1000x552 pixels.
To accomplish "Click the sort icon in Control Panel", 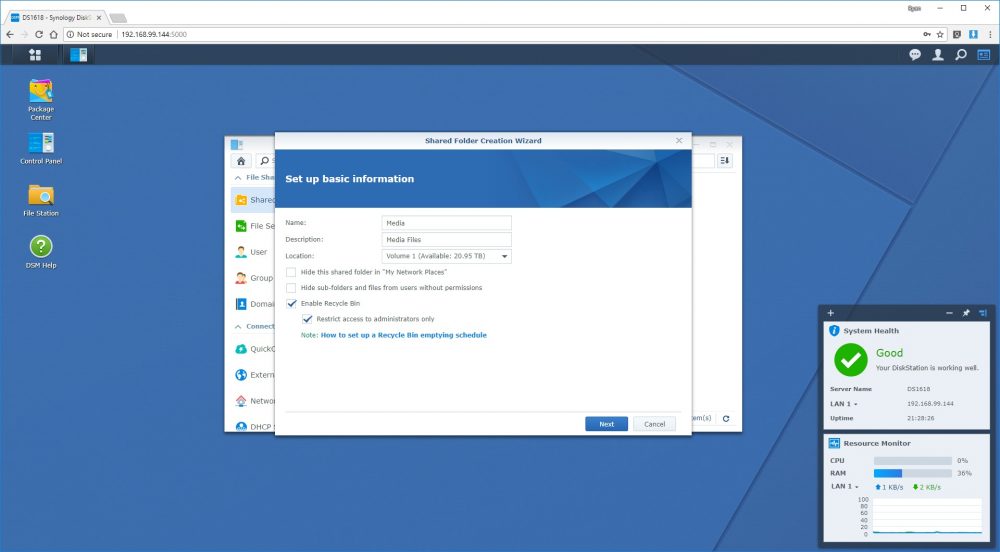I will point(725,161).
